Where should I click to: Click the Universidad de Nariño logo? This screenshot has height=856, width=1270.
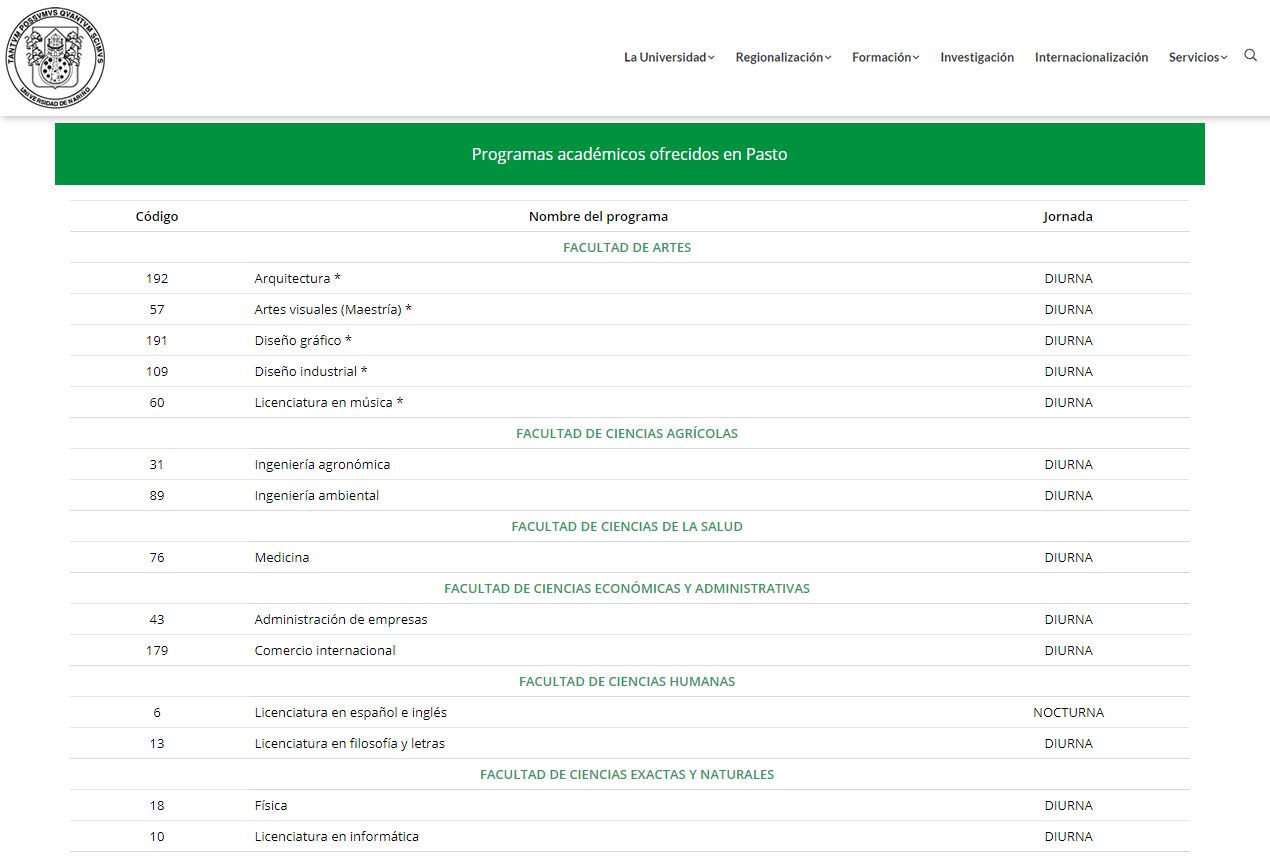coord(55,57)
